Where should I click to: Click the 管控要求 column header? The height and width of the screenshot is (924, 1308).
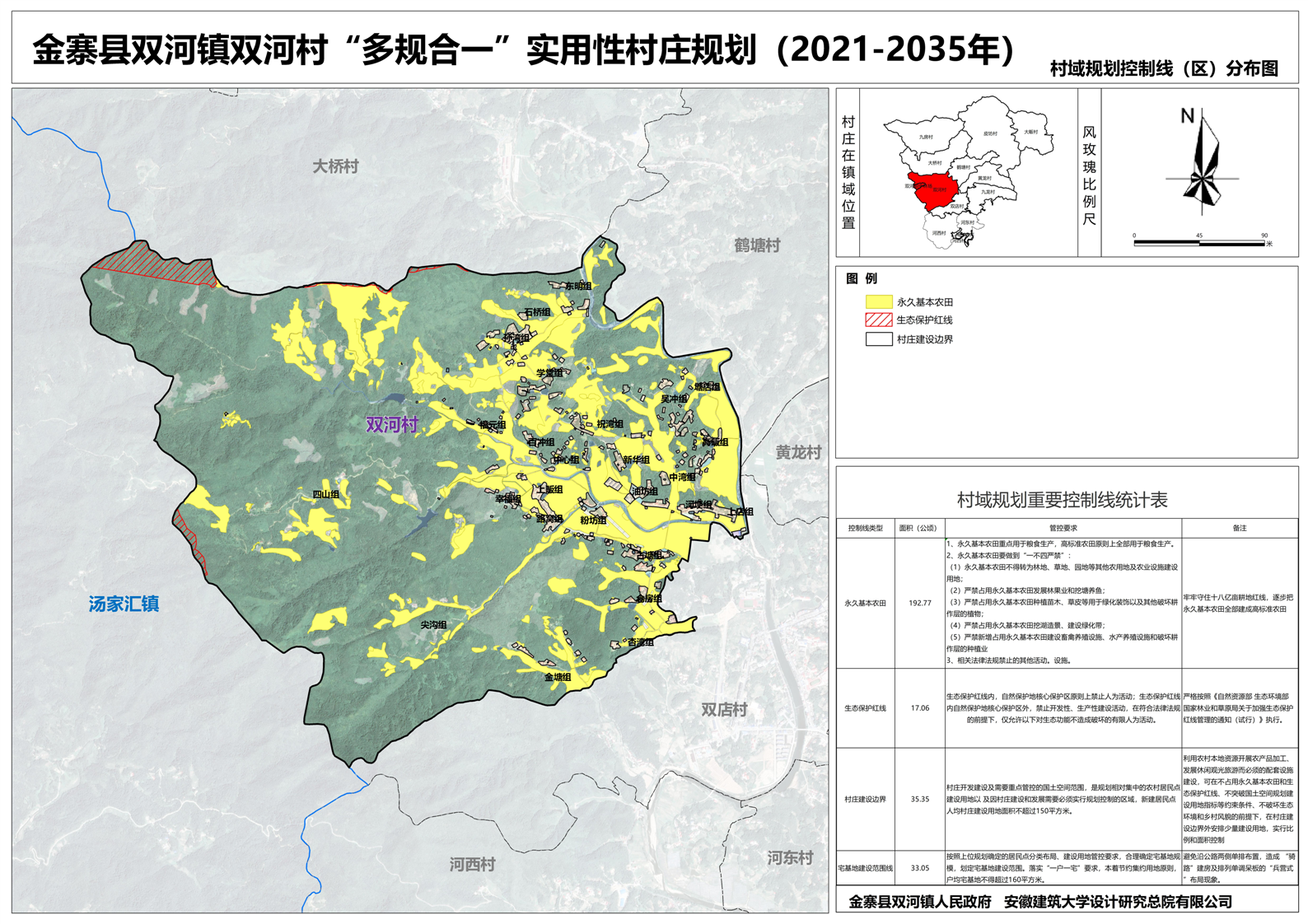[1063, 528]
